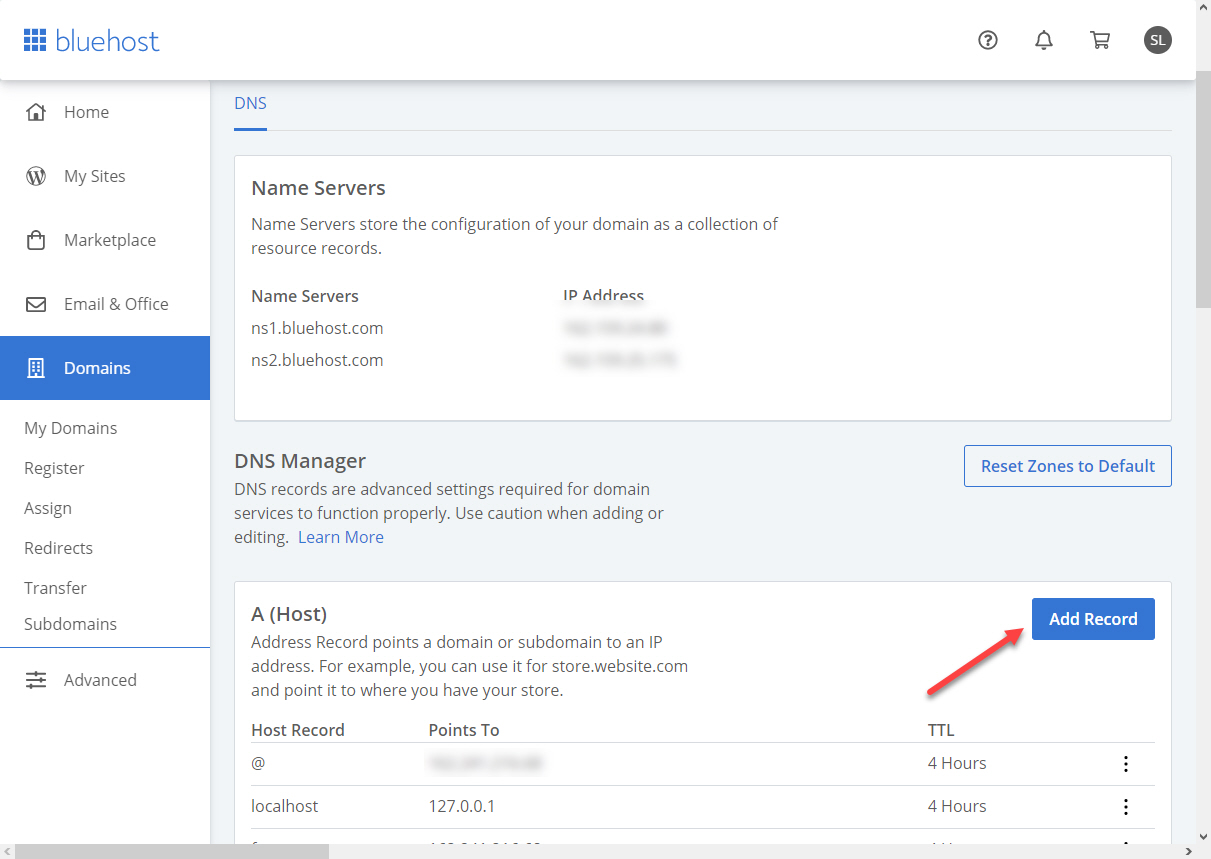Viewport: 1211px width, 859px height.
Task: Click the WordPress icon beside My Sites
Action: 36,176
